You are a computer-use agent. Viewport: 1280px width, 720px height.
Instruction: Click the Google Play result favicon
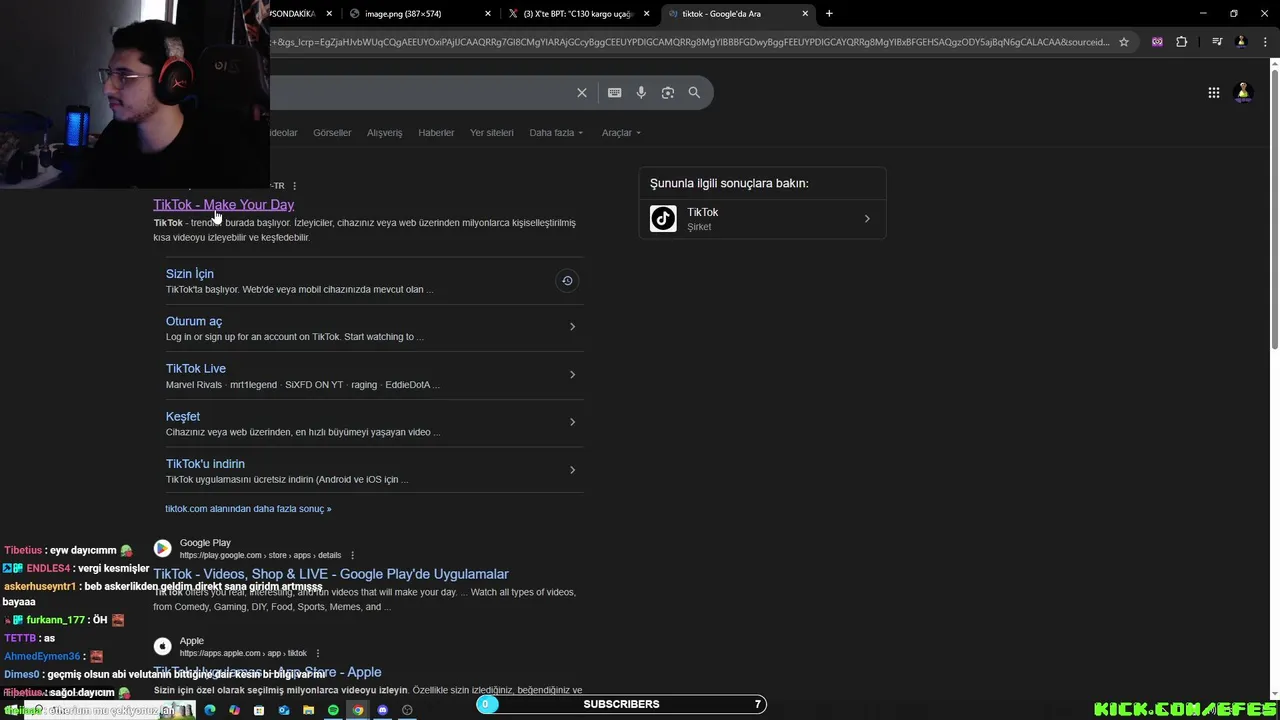coord(162,548)
